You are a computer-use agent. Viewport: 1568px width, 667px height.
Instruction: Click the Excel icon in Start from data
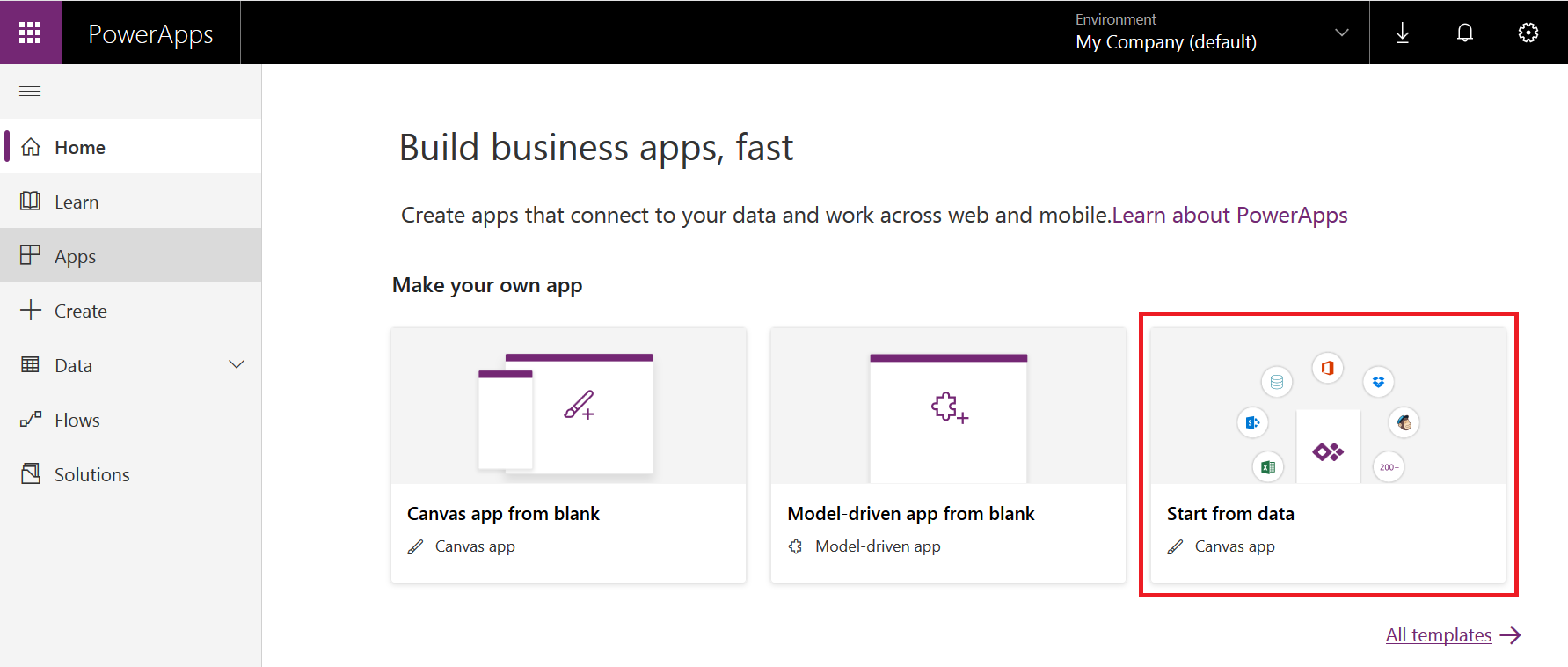tap(1267, 467)
